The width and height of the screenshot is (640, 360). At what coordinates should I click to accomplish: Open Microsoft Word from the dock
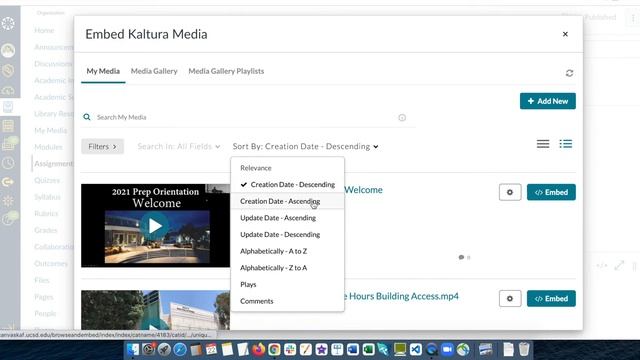[353, 349]
